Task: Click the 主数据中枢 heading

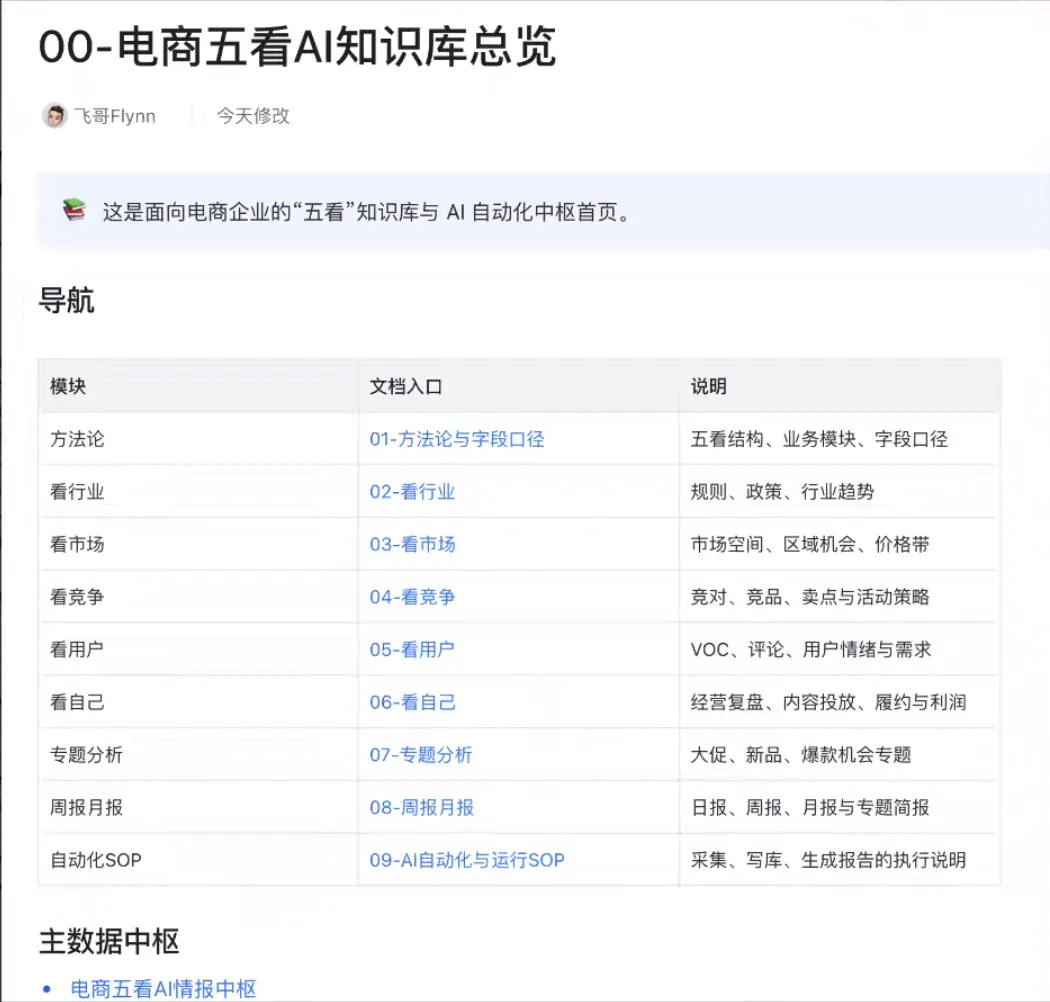Action: (x=109, y=941)
